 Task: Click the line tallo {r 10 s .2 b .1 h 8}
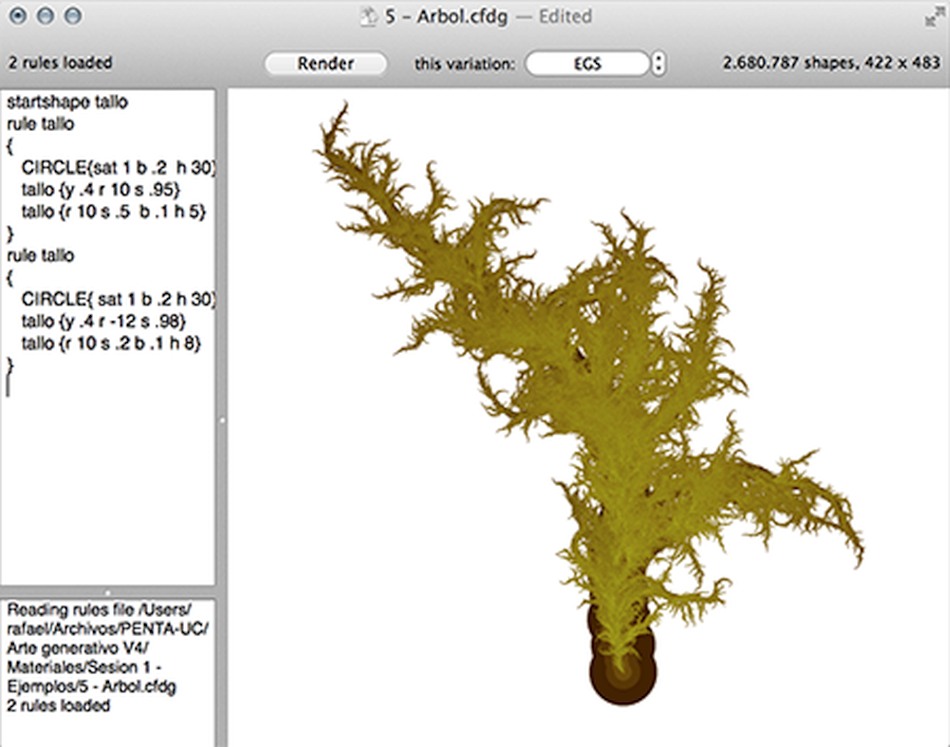tap(111, 343)
